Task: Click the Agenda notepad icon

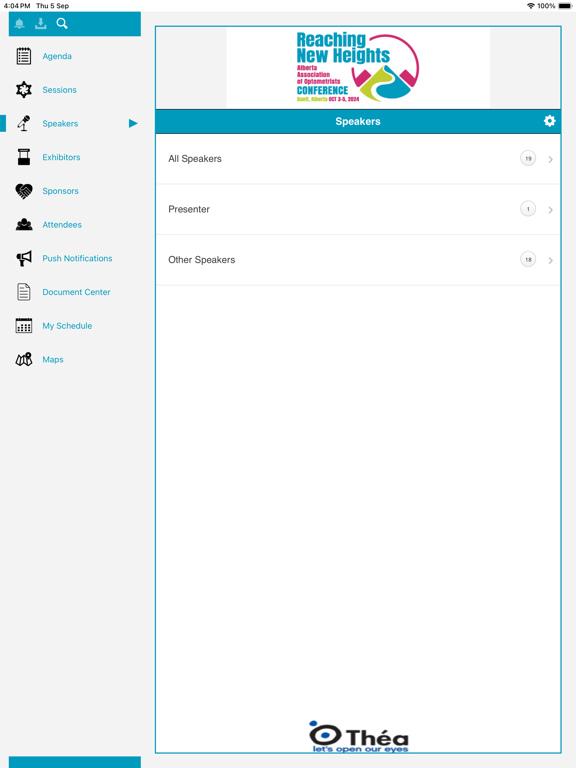Action: pyautogui.click(x=24, y=56)
